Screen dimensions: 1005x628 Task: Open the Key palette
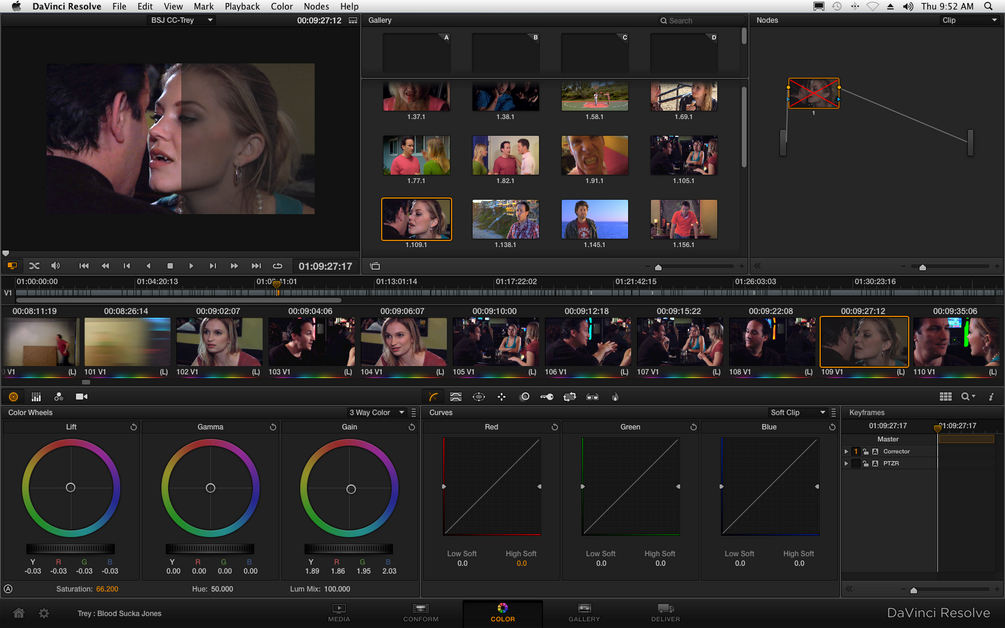[x=548, y=396]
